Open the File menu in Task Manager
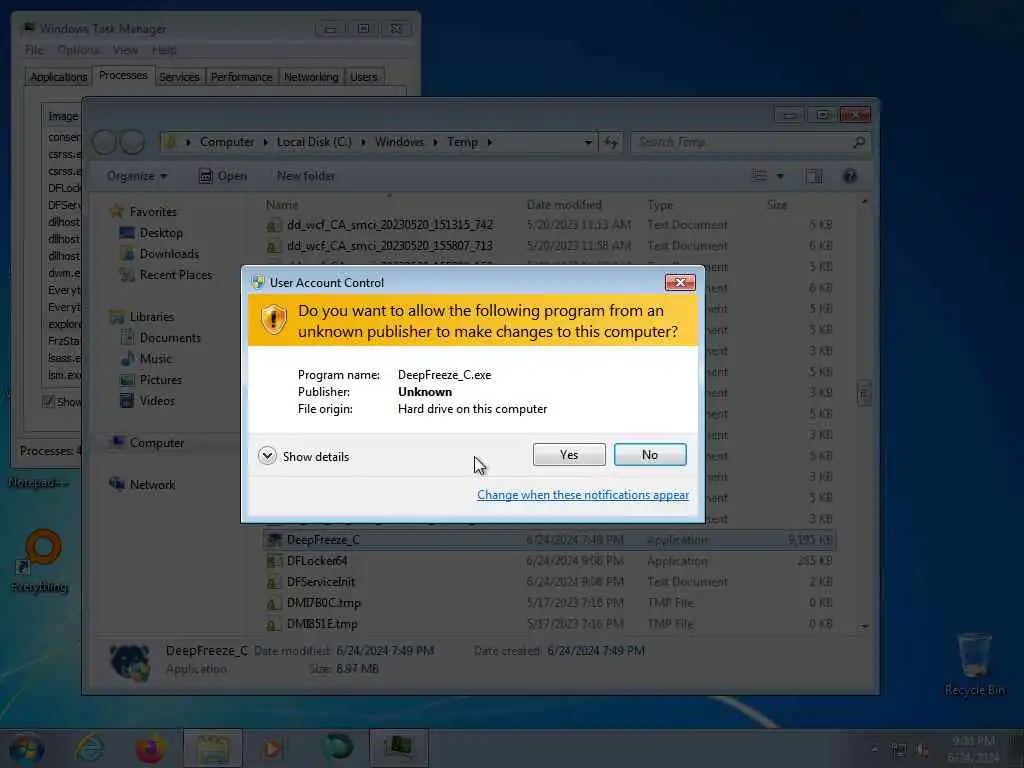Image resolution: width=1024 pixels, height=768 pixels. pyautogui.click(x=34, y=50)
